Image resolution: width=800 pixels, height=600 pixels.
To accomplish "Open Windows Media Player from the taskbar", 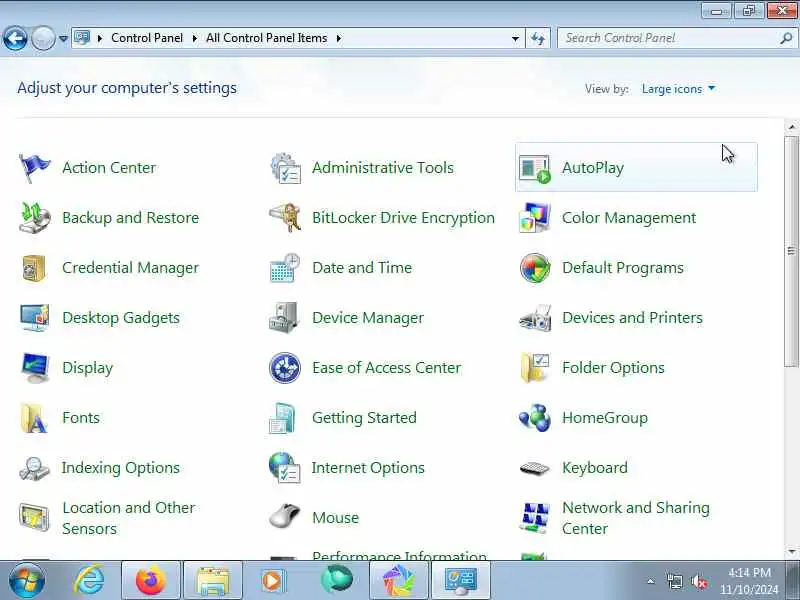I will [x=272, y=581].
